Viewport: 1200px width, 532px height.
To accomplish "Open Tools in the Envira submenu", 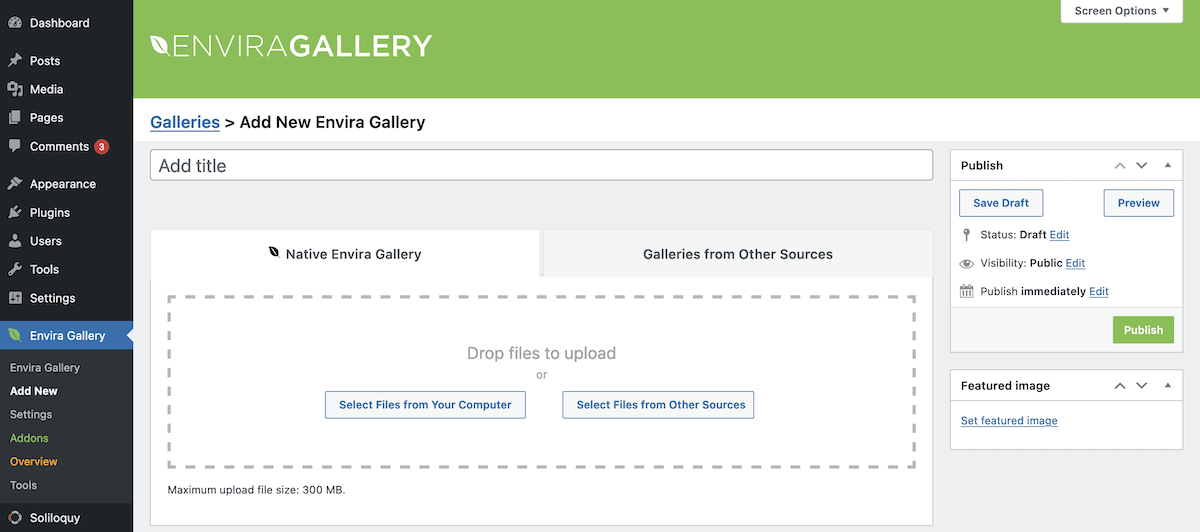I will (23, 485).
